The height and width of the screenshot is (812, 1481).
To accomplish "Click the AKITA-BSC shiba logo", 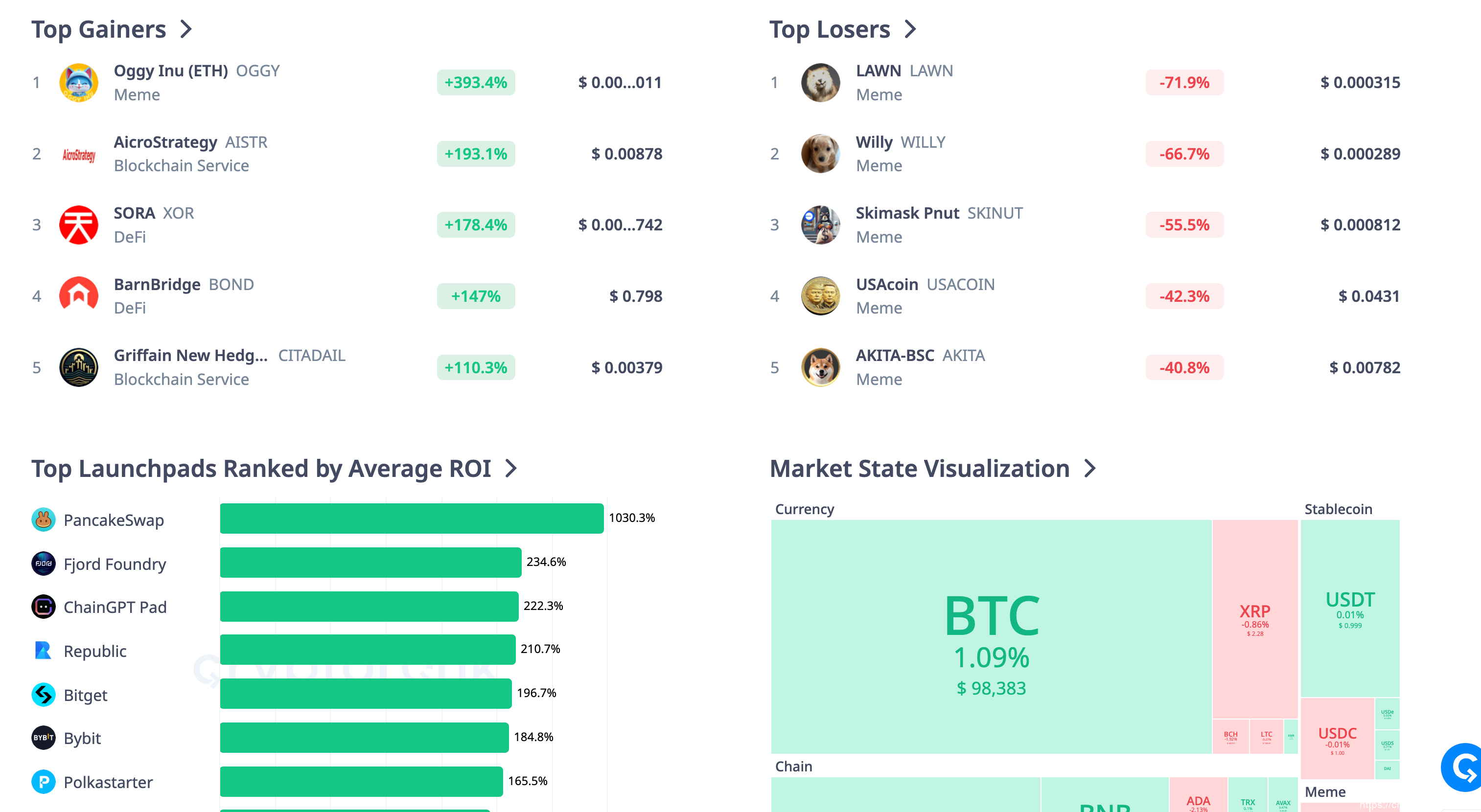I will click(x=820, y=367).
